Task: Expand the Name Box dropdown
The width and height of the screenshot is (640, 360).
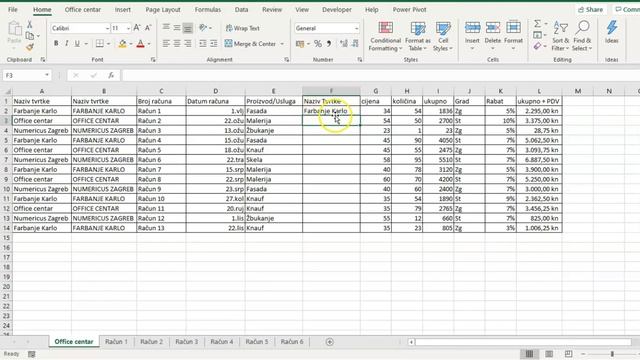Action: pyautogui.click(x=47, y=75)
